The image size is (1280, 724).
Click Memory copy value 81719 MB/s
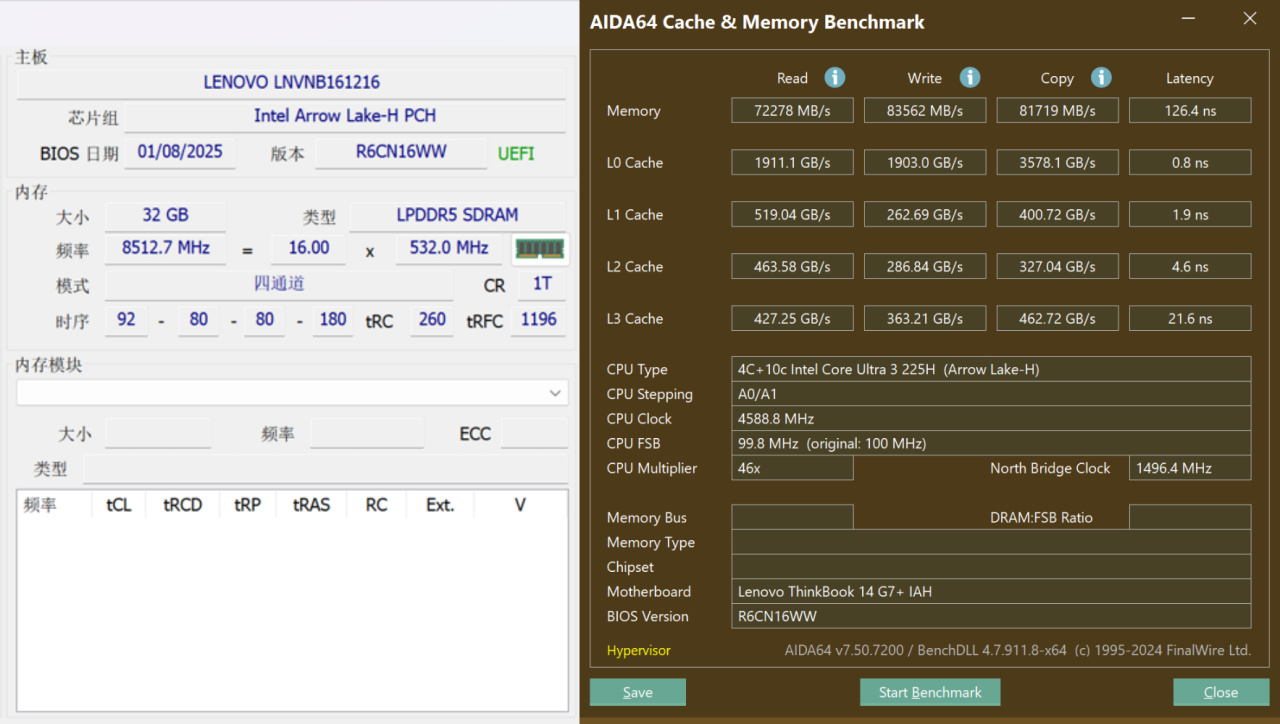[1057, 110]
